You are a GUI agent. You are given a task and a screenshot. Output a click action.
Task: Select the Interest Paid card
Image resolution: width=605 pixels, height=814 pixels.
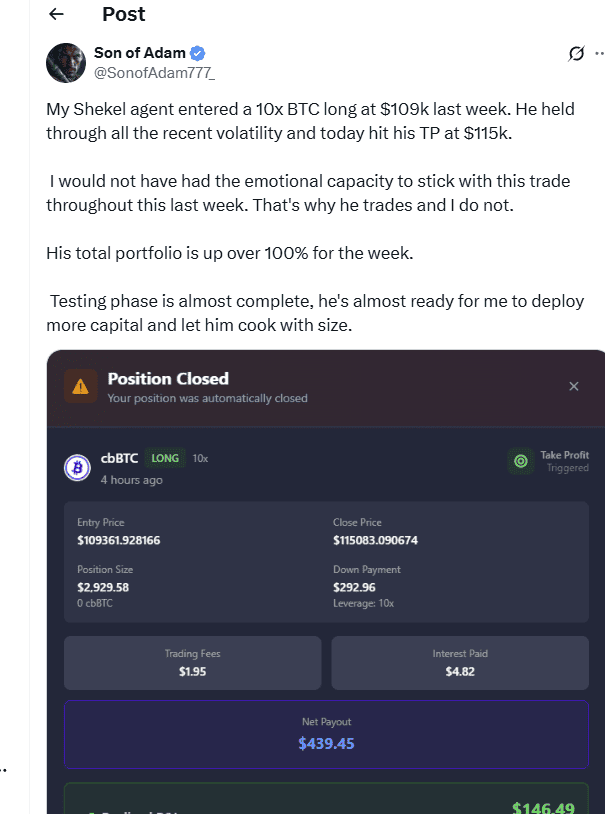(x=459, y=663)
